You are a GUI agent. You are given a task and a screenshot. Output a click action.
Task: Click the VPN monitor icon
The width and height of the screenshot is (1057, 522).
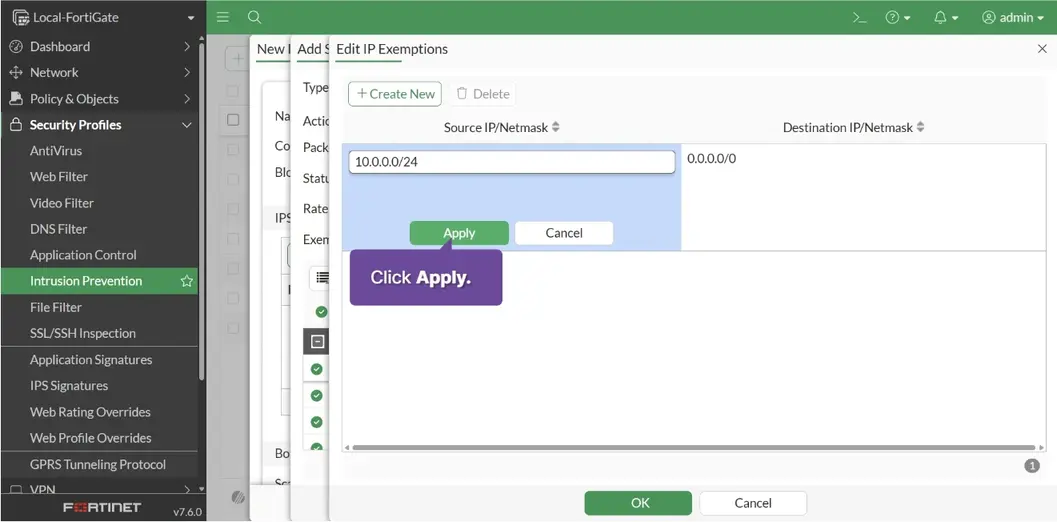[16, 490]
